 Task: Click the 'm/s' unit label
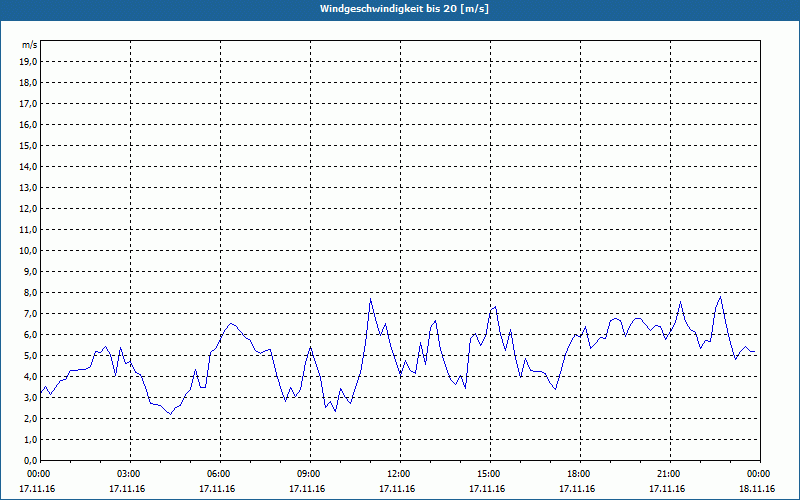[29, 45]
